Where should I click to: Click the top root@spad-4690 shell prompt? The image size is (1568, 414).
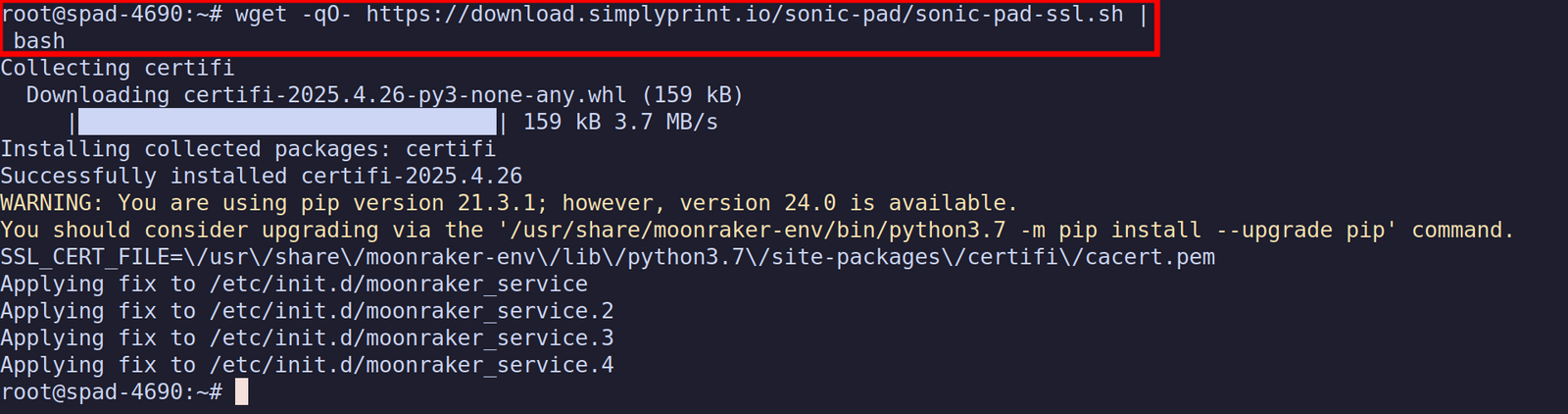tap(111, 15)
